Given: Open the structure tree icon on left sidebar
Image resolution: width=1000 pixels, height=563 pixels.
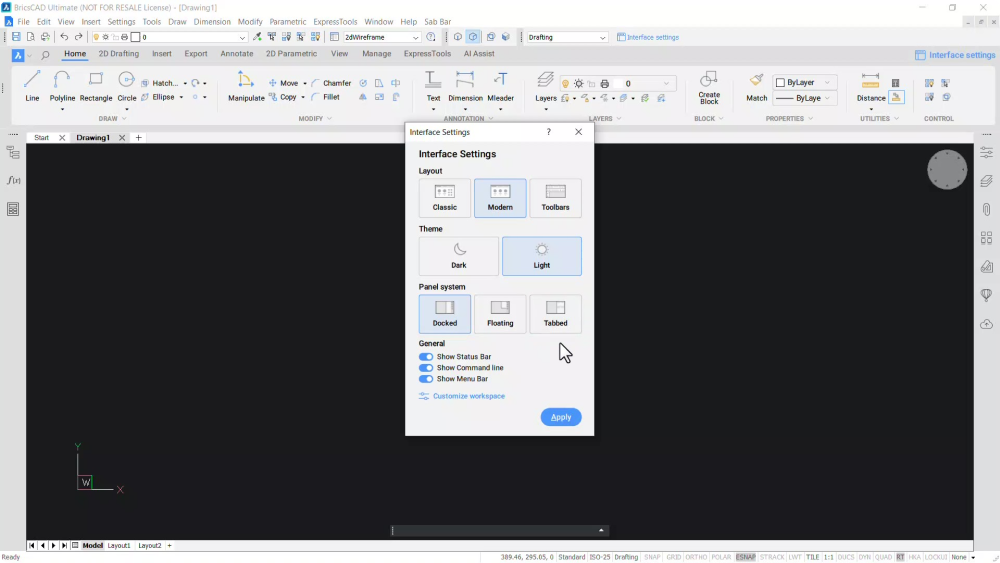Looking at the screenshot, I should click(x=13, y=153).
